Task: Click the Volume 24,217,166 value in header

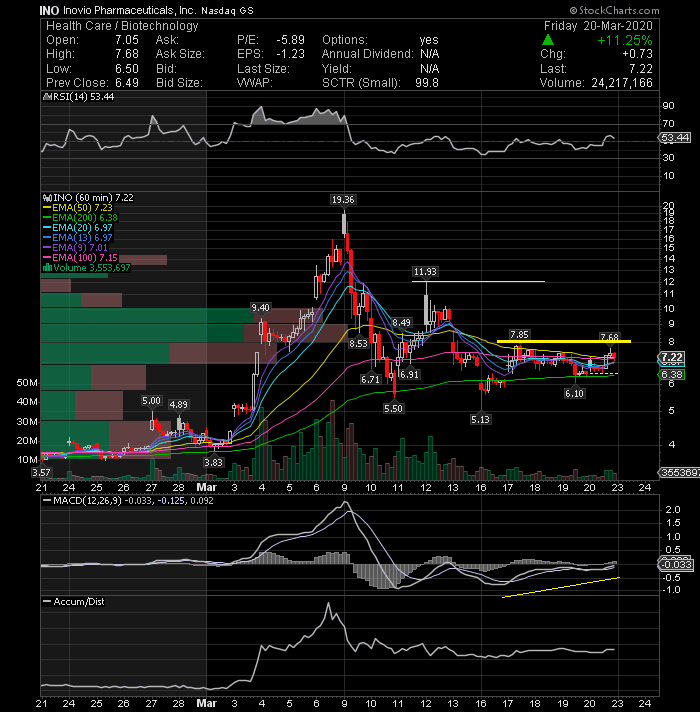Action: tap(621, 83)
